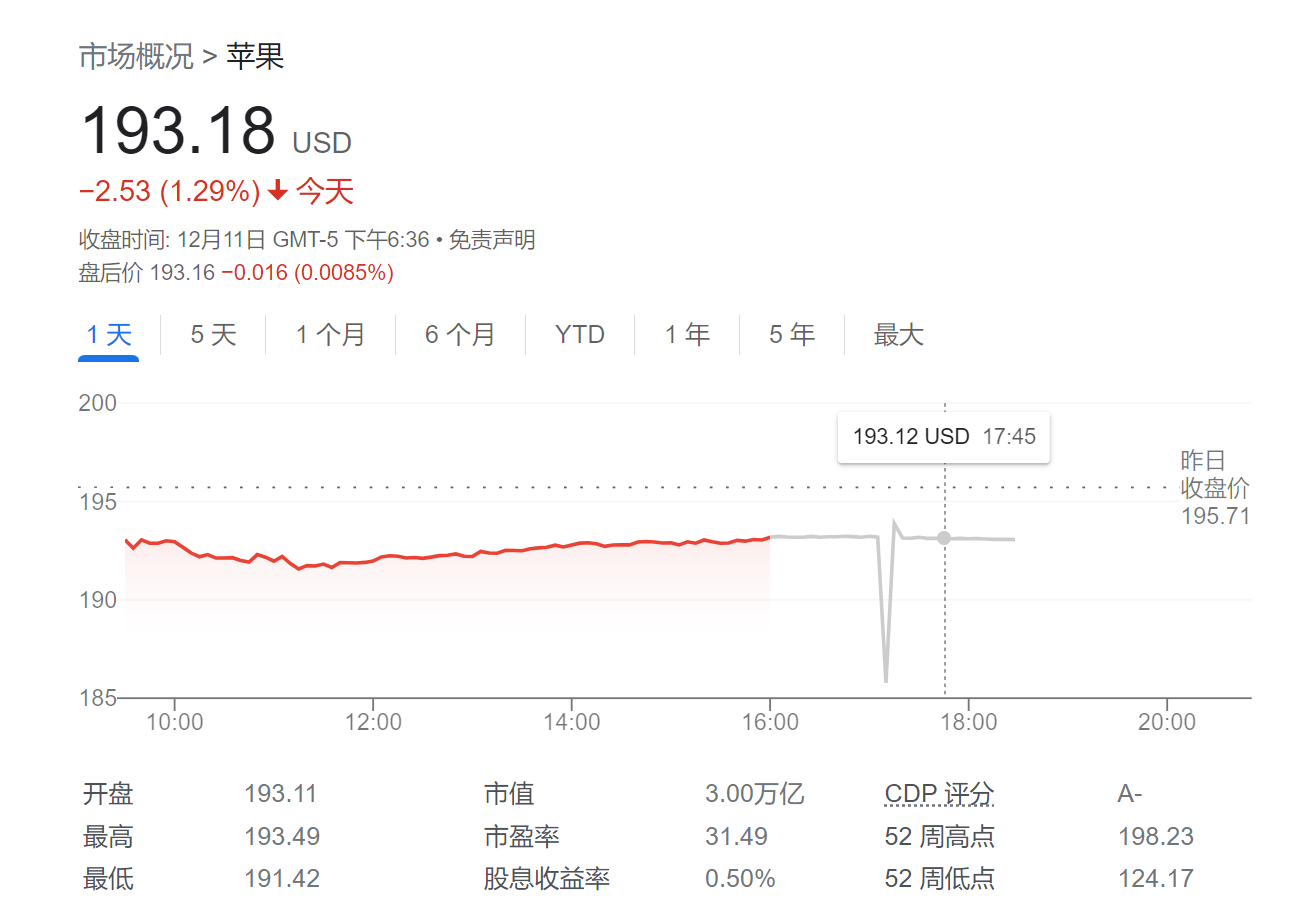This screenshot has height=909, width=1301.
Task: Select the 1 个月 chart period
Action: coord(330,335)
